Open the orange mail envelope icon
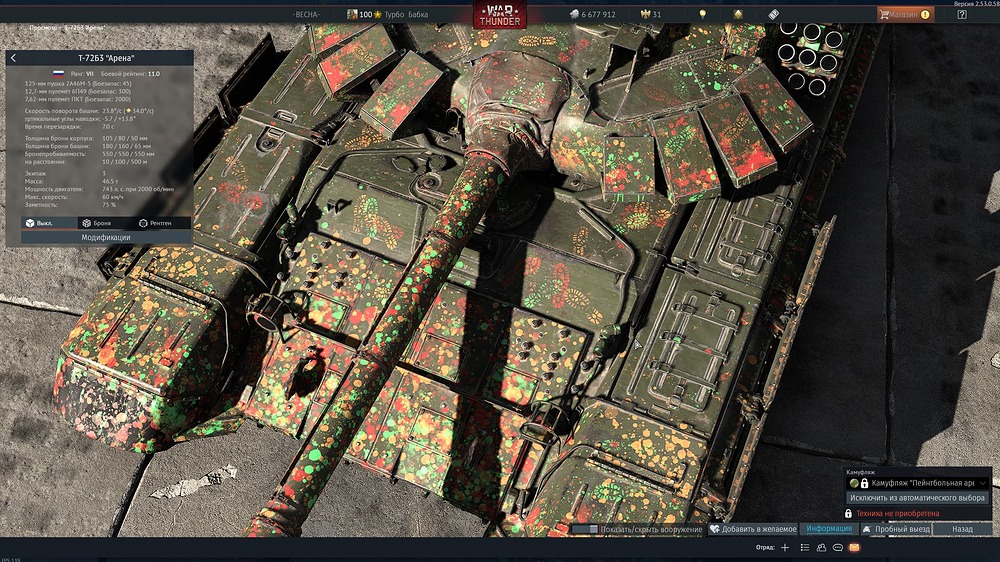1000x562 pixels. [854, 548]
